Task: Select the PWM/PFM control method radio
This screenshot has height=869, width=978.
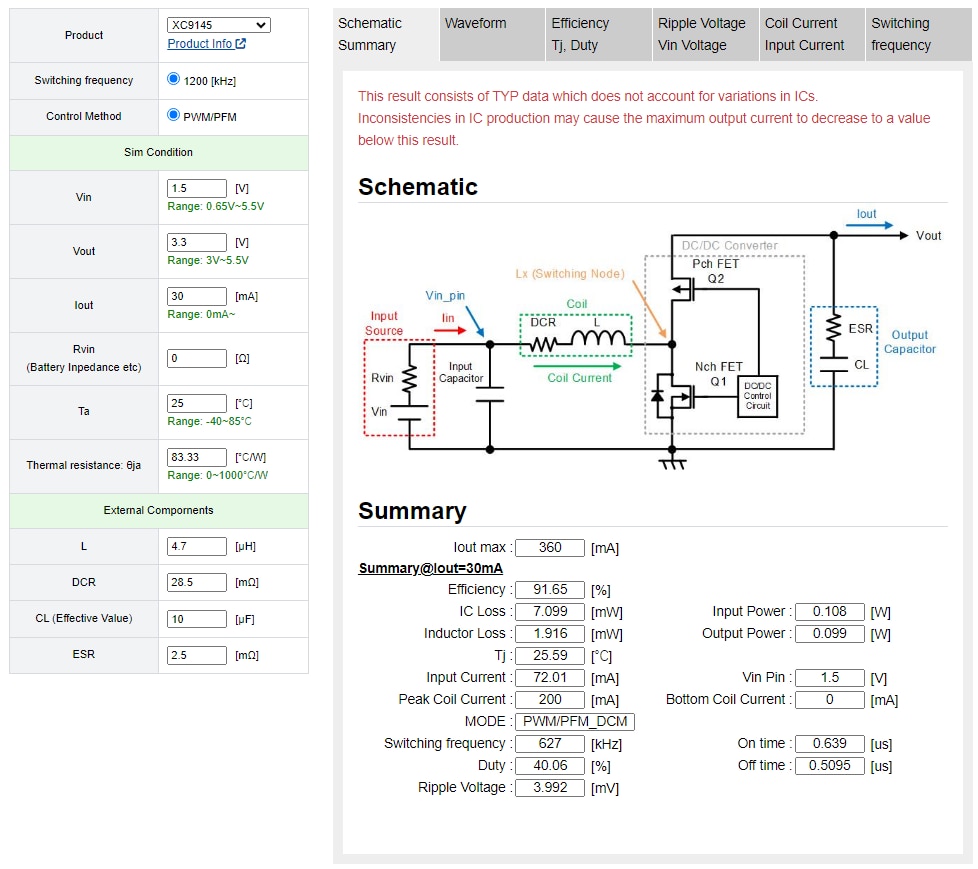Action: (174, 115)
